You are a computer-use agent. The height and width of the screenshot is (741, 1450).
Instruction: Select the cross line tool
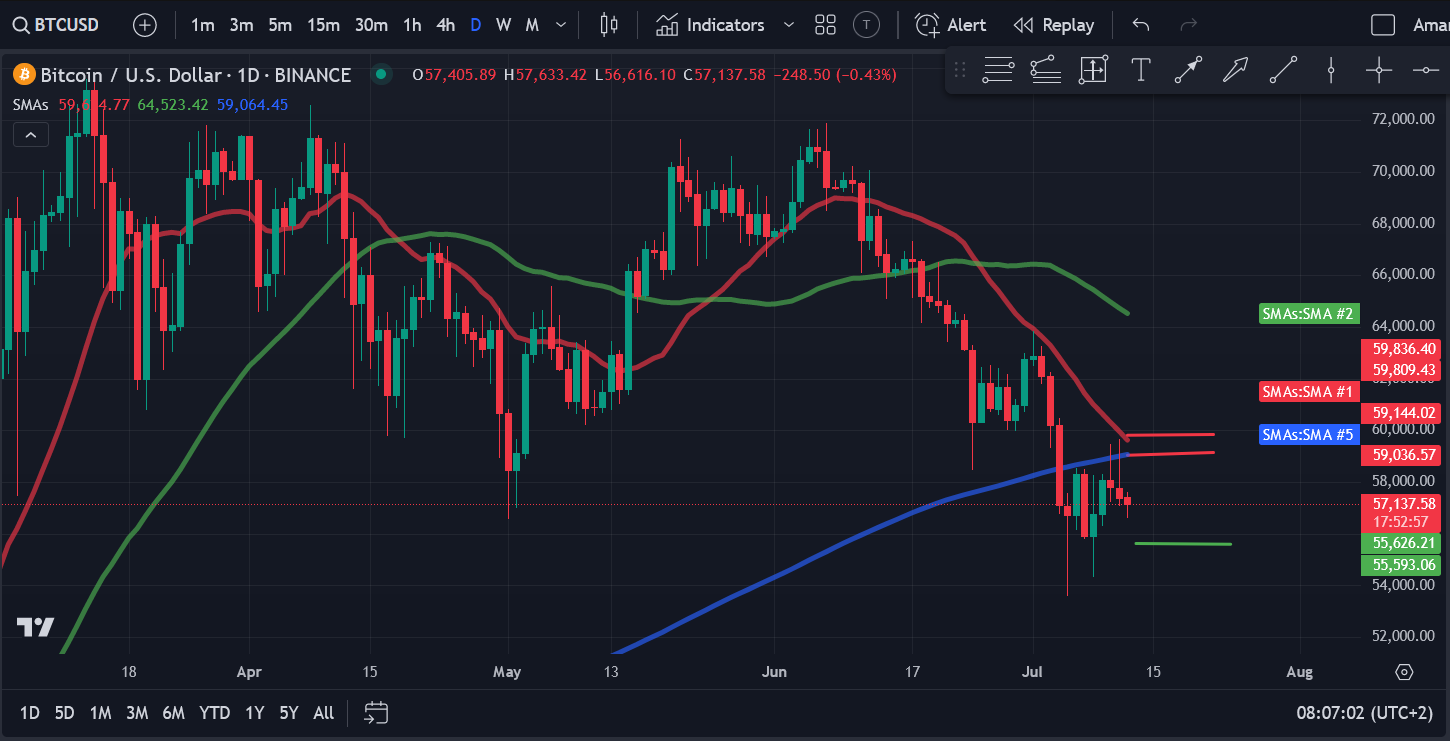pyautogui.click(x=1379, y=70)
